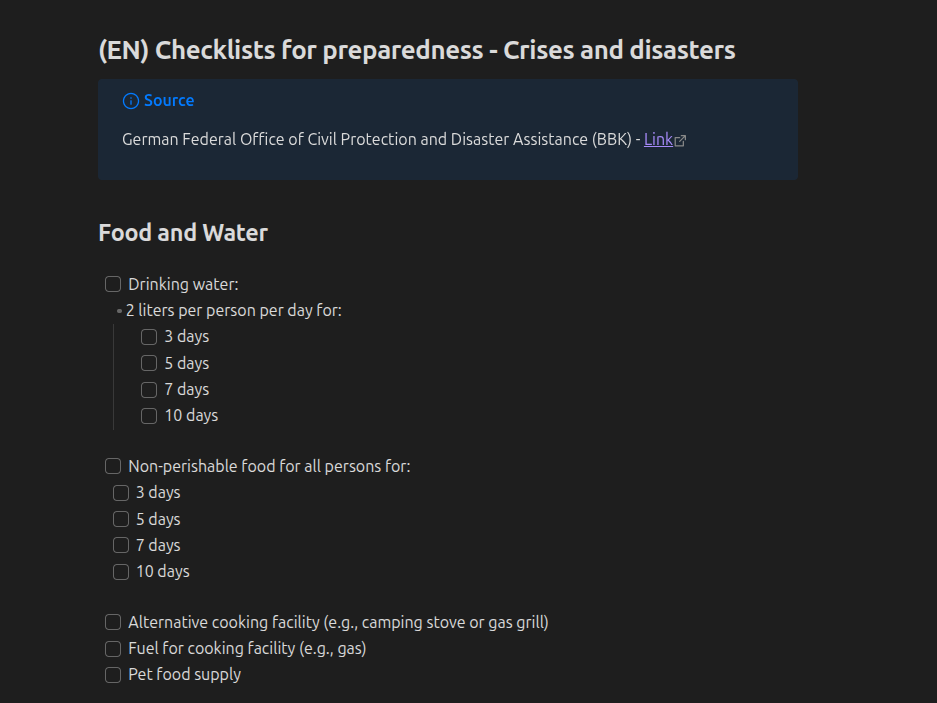Click the info icon beside Source

click(x=130, y=100)
